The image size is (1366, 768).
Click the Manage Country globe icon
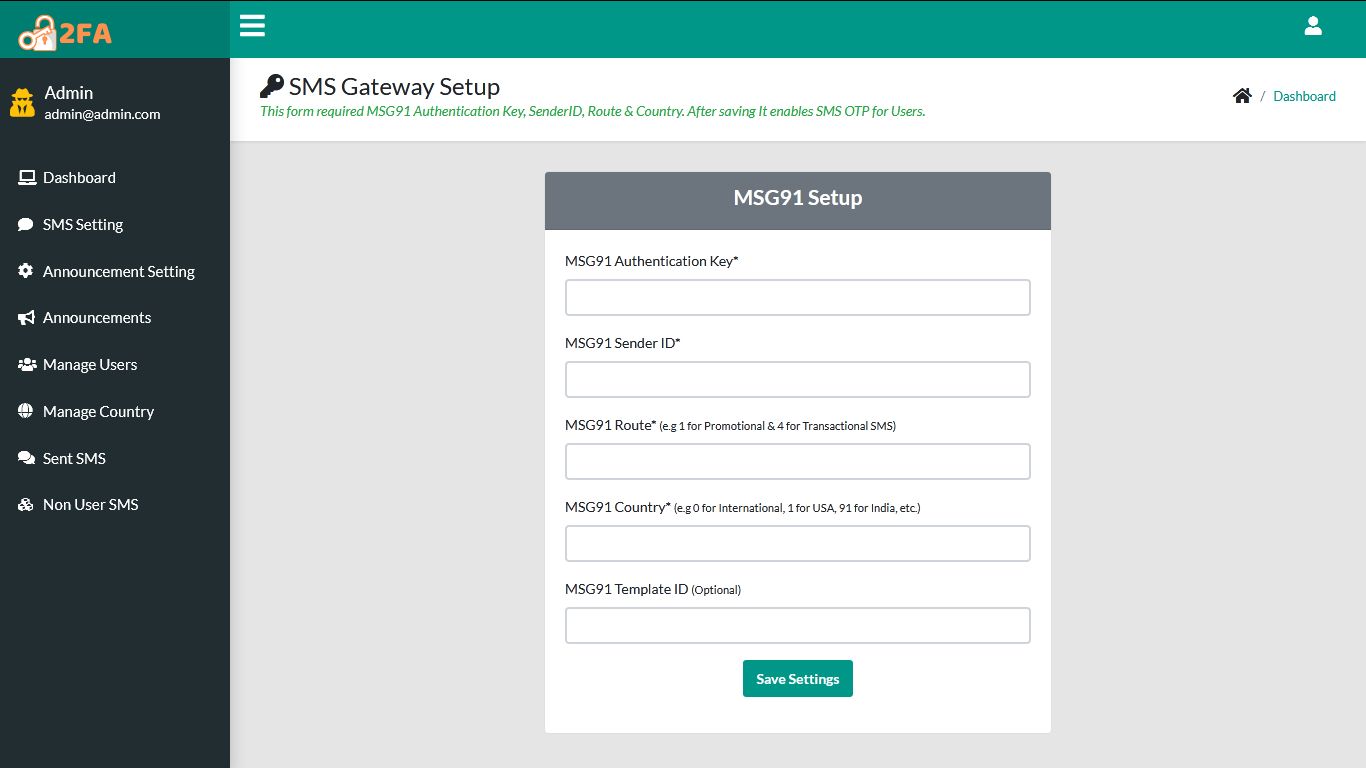click(x=26, y=411)
